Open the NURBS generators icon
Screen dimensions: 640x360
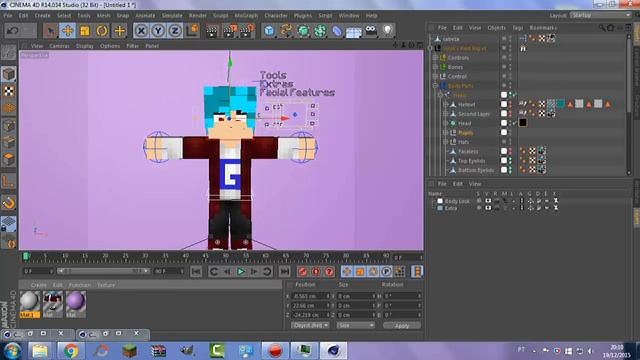303,31
